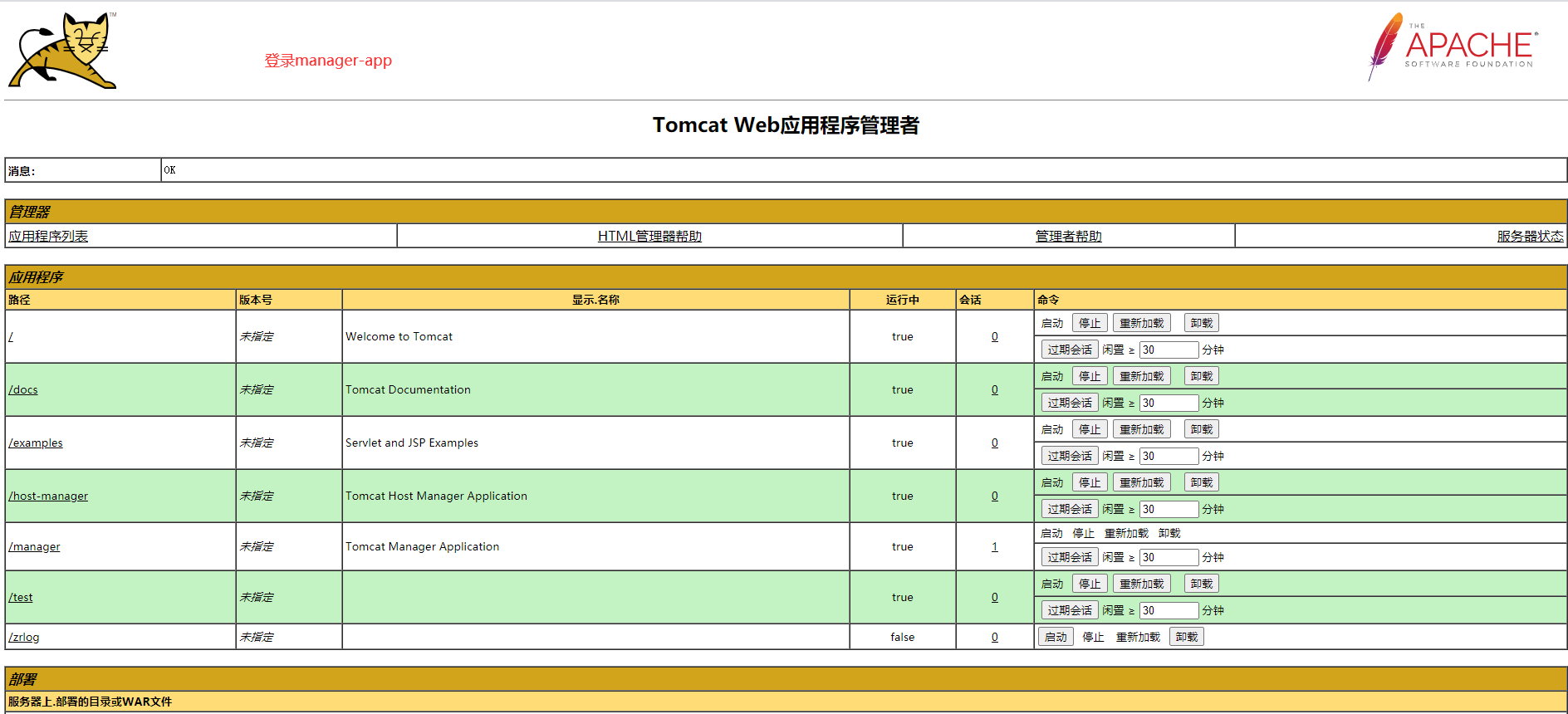Screen dimensions: 1568x714
Task: Stop the /test application
Action: click(x=1090, y=584)
